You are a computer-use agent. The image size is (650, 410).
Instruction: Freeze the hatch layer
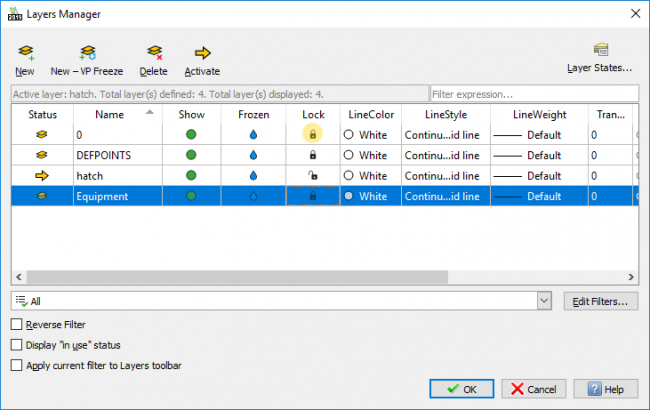253,175
